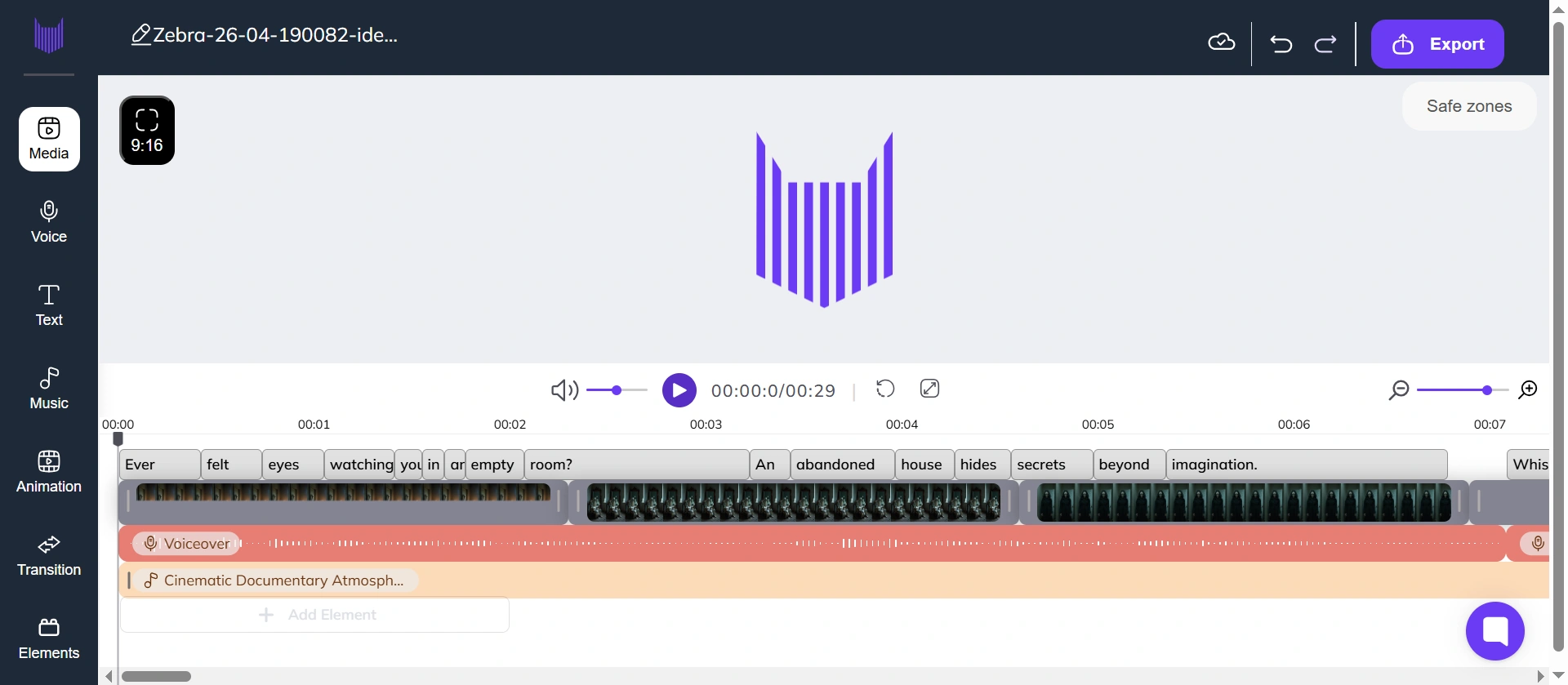Select the 'Ever' caption block
The height and width of the screenshot is (685, 1568).
tap(160, 465)
